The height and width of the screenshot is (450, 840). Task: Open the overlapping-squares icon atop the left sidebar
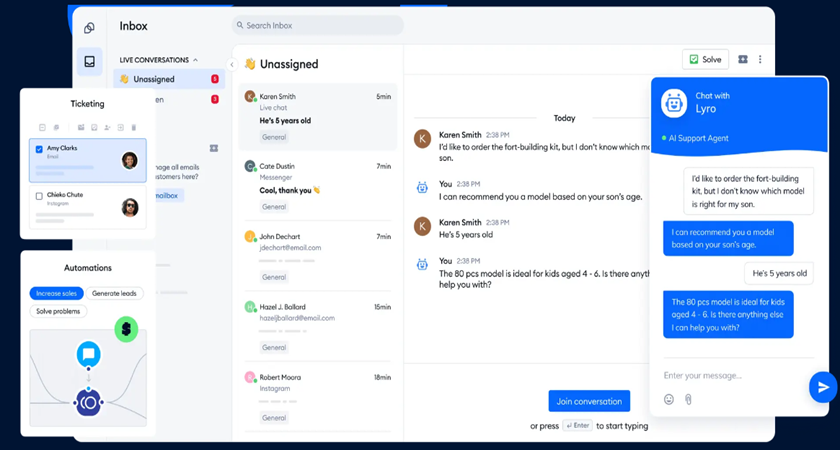(x=89, y=28)
